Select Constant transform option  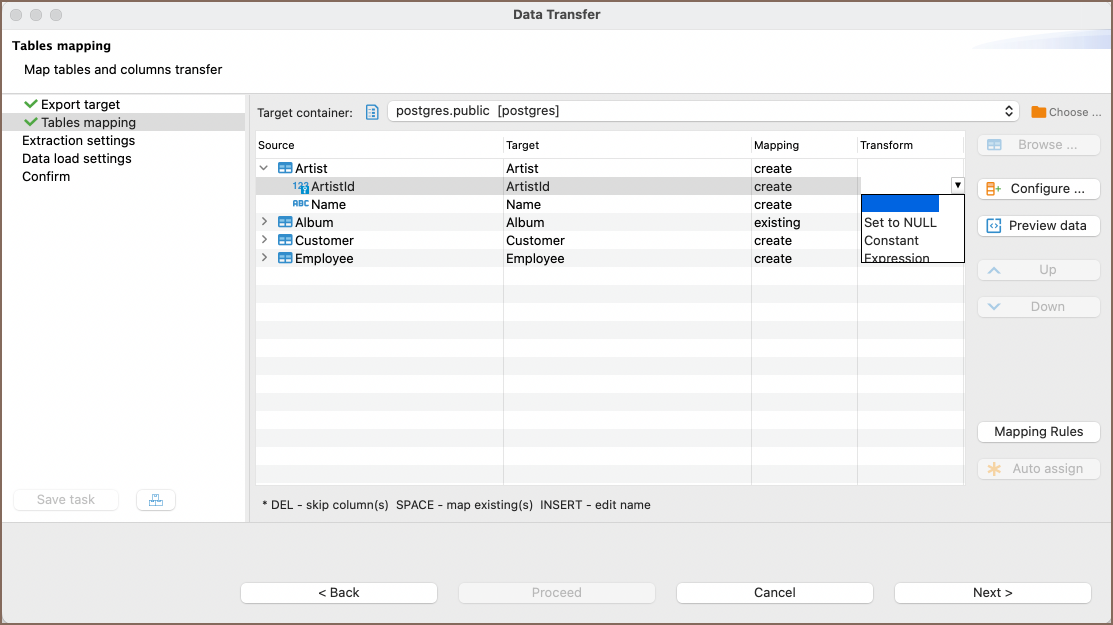(891, 241)
